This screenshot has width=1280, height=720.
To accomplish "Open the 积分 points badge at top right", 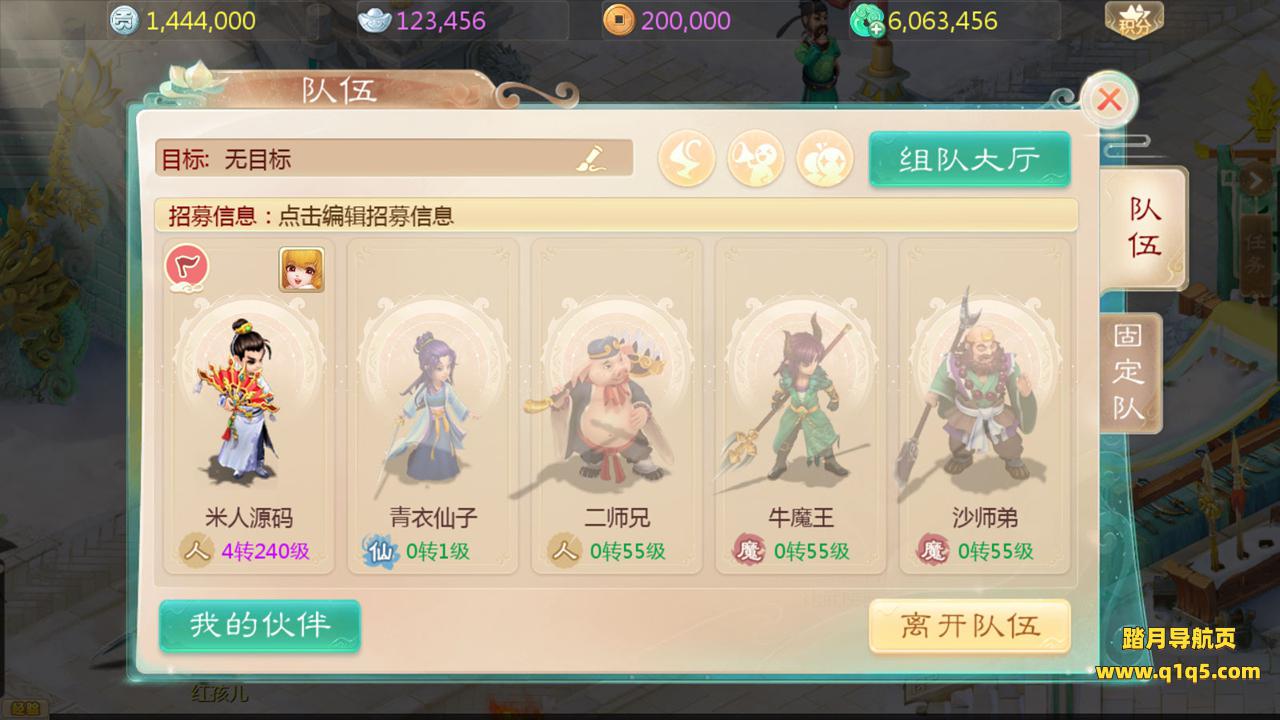I will click(x=1134, y=20).
